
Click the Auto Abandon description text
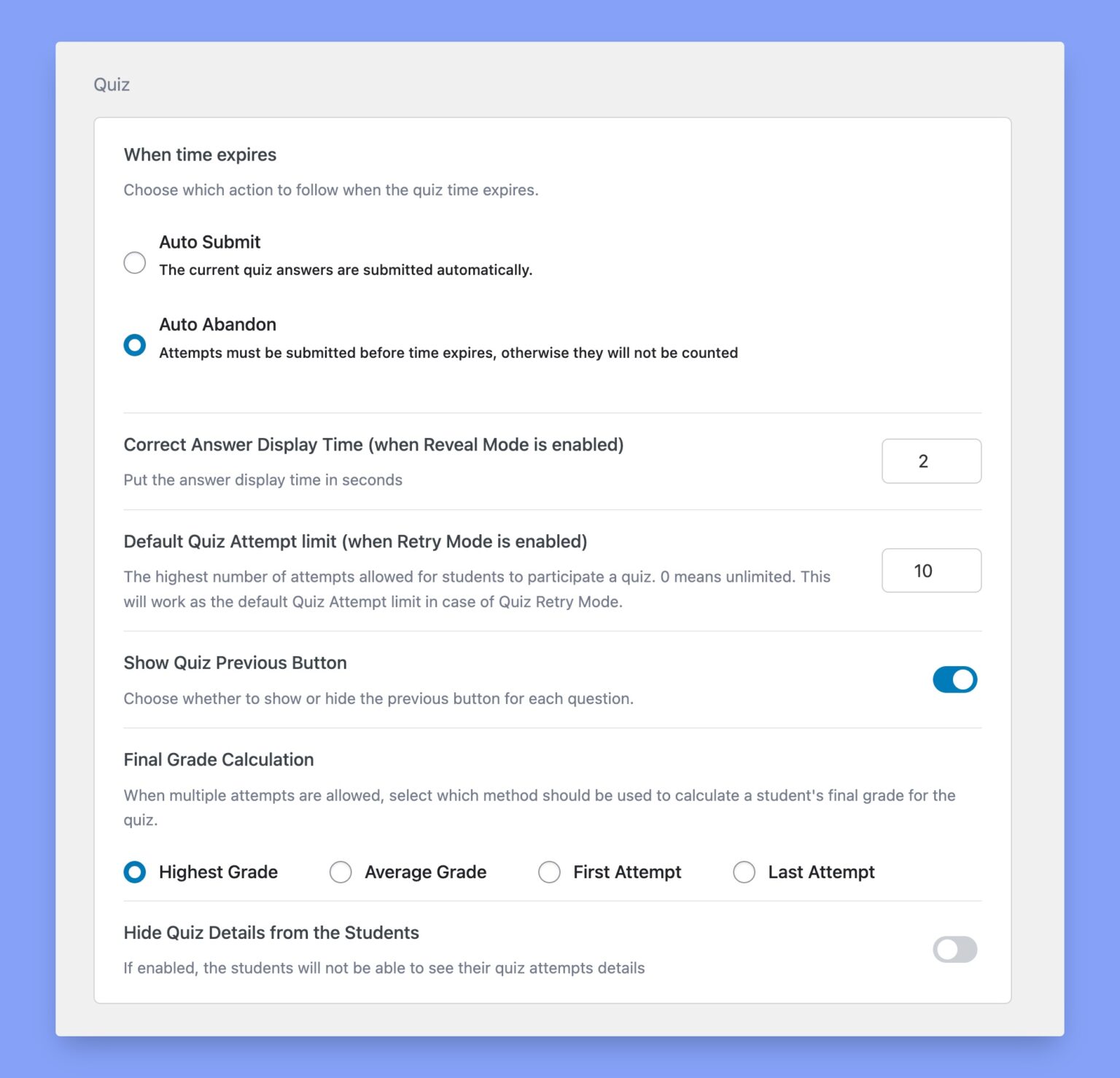pos(448,353)
